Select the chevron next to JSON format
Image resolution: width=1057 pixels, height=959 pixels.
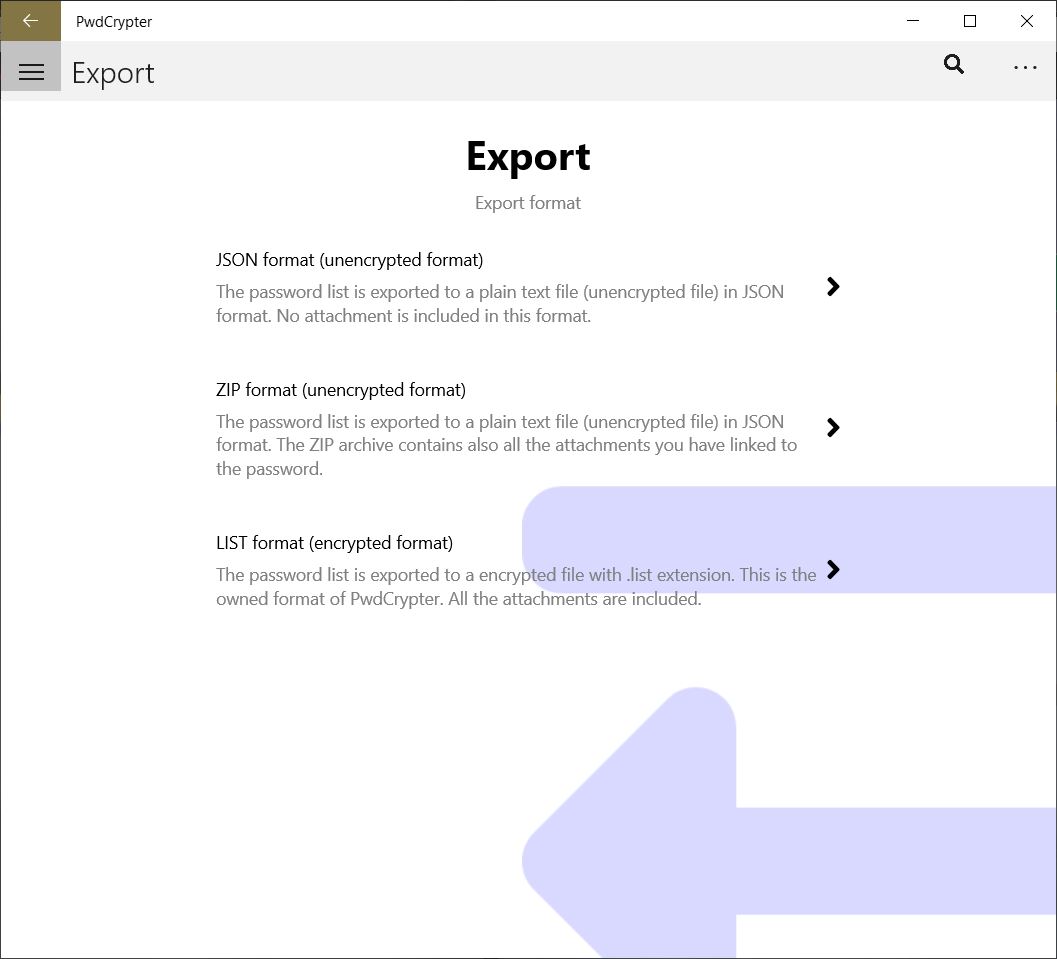[x=833, y=287]
